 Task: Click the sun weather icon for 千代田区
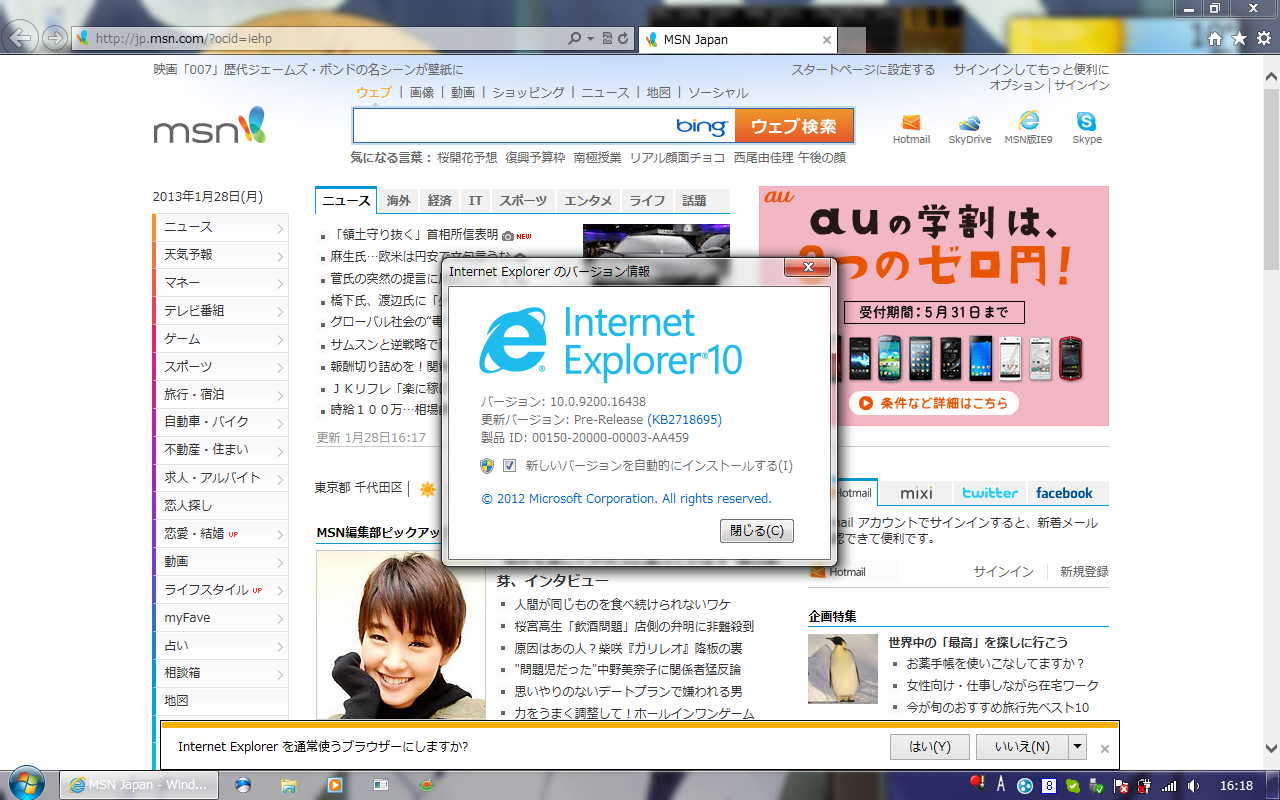tap(427, 489)
